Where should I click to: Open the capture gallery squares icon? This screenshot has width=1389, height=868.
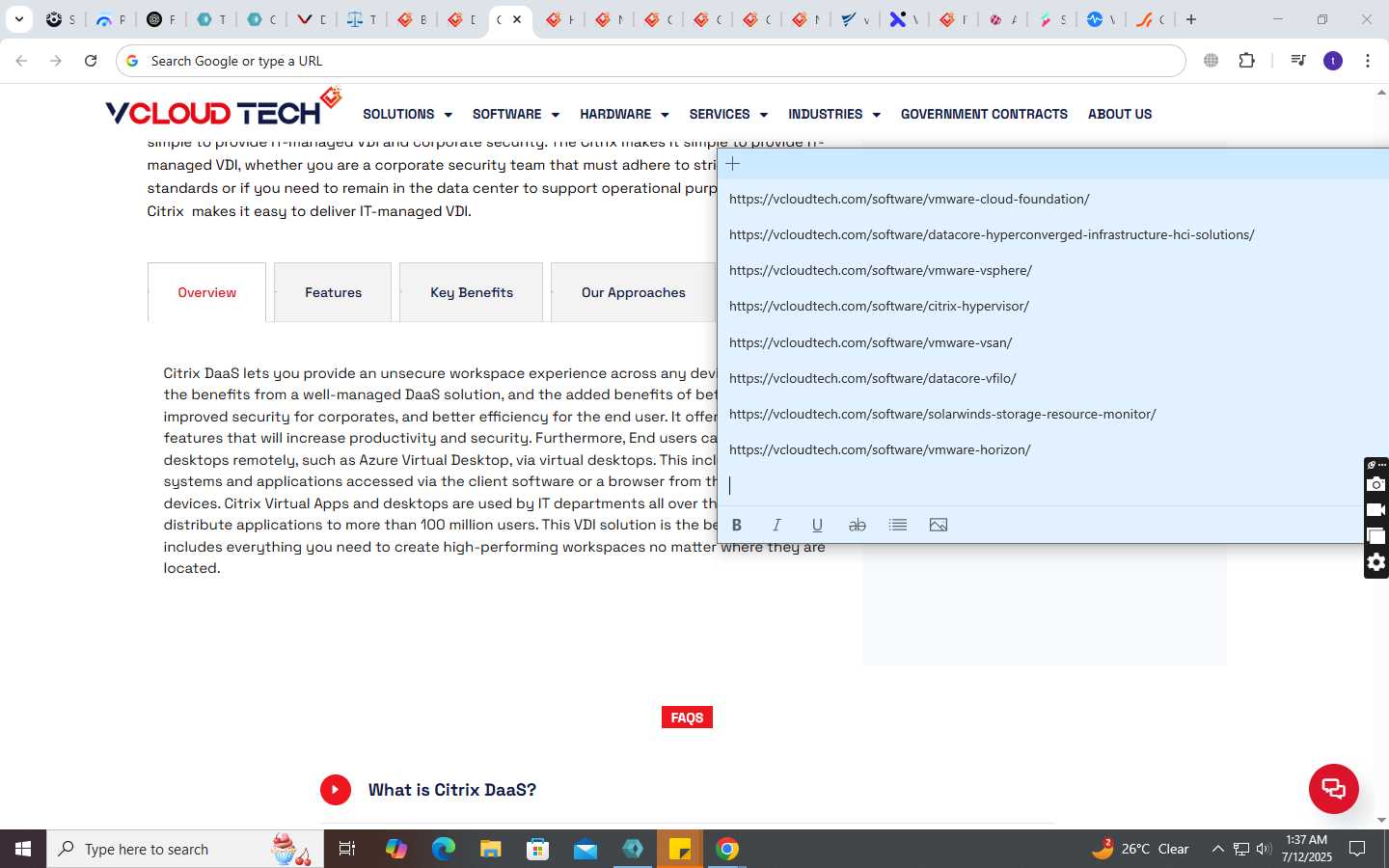pos(1376,536)
